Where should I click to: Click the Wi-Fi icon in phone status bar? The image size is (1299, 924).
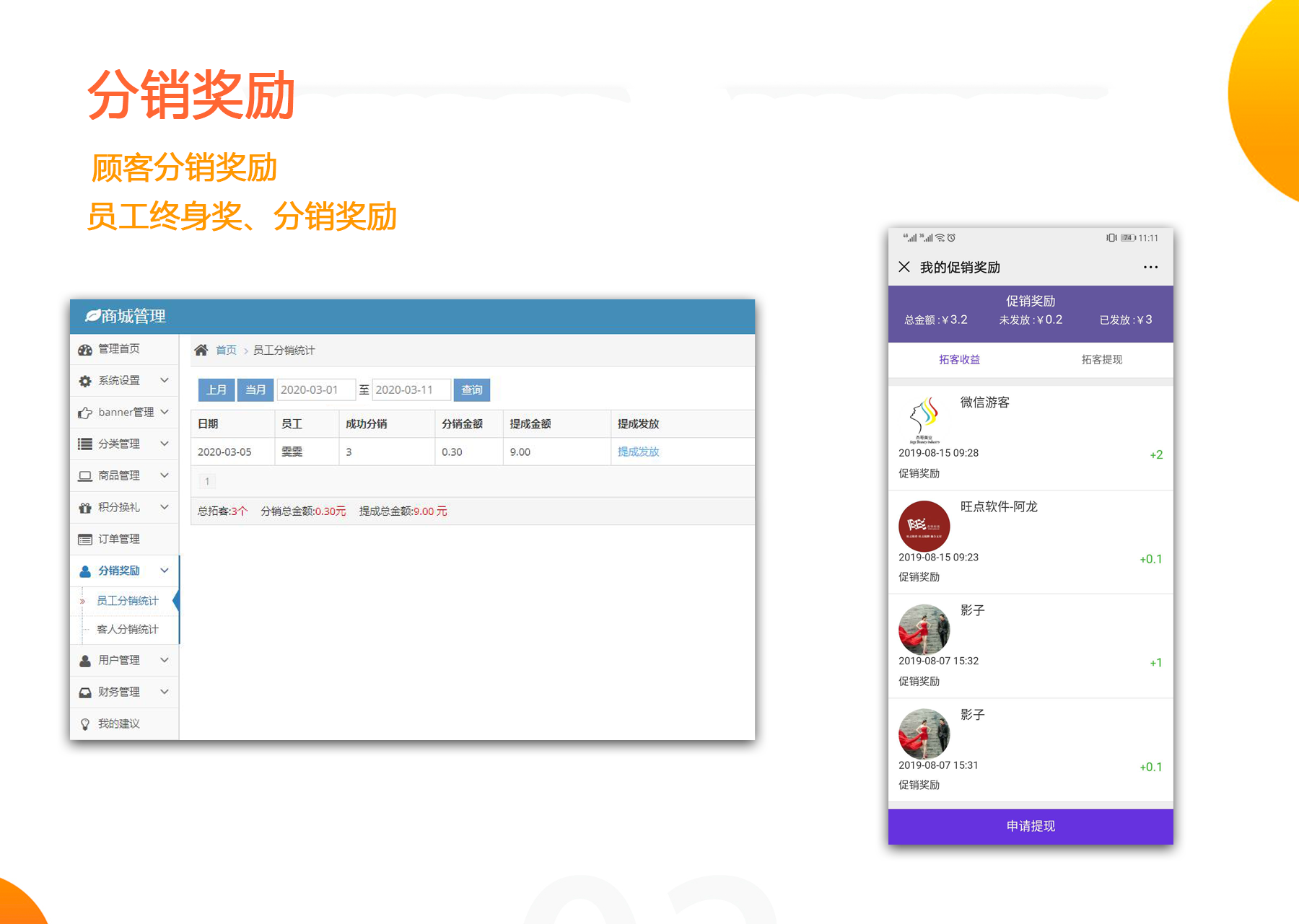pos(940,237)
